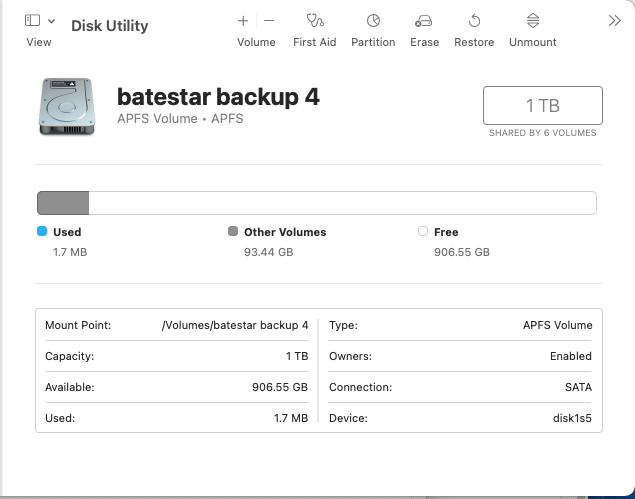Click the sidebar View icon

pos(33,20)
